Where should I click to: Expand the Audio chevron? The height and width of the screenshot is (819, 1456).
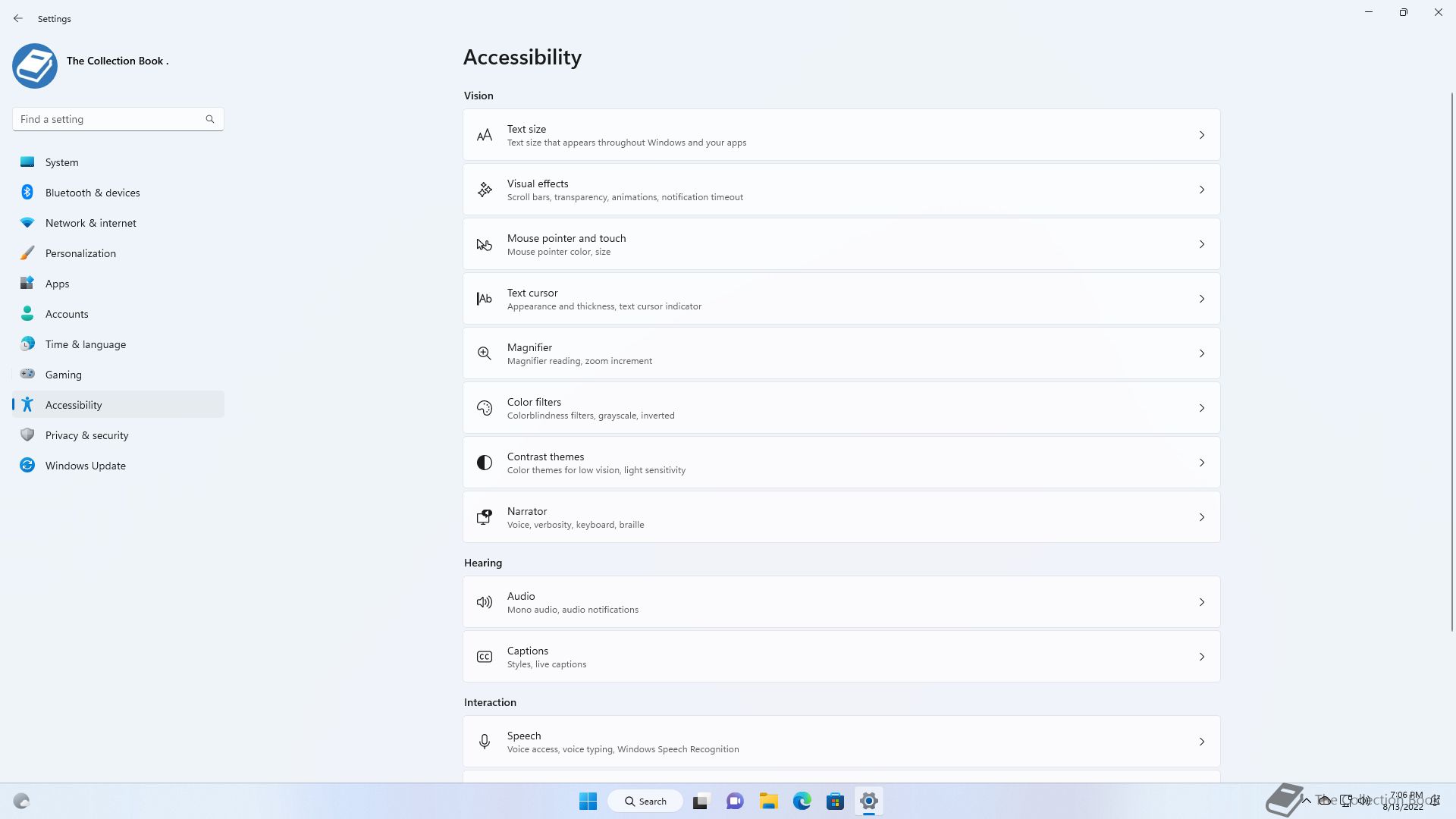pyautogui.click(x=1202, y=602)
